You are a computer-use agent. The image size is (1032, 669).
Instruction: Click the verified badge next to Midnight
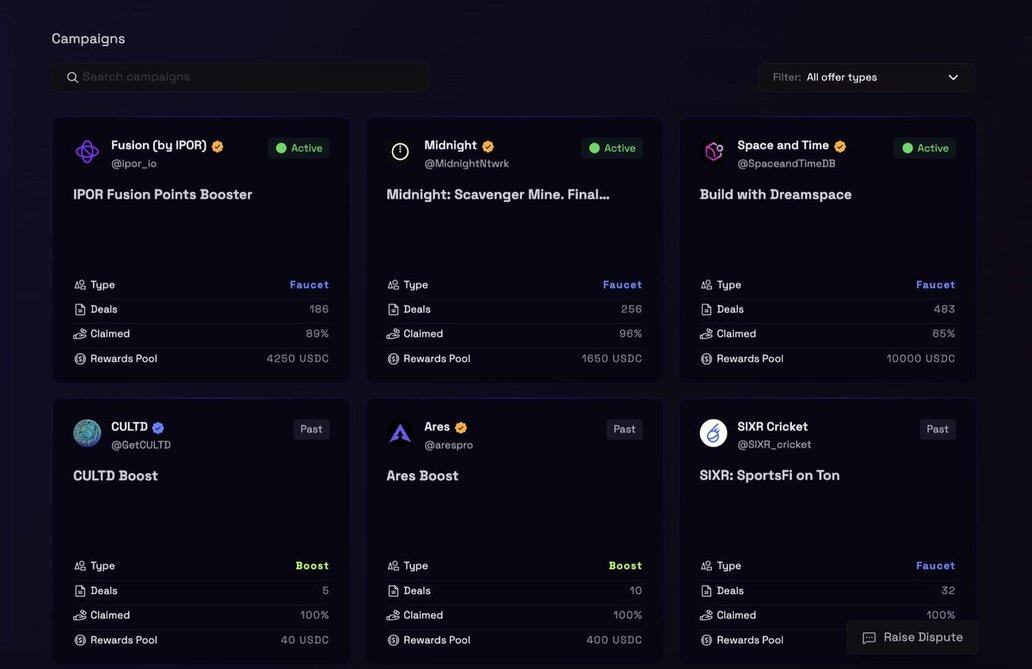488,146
